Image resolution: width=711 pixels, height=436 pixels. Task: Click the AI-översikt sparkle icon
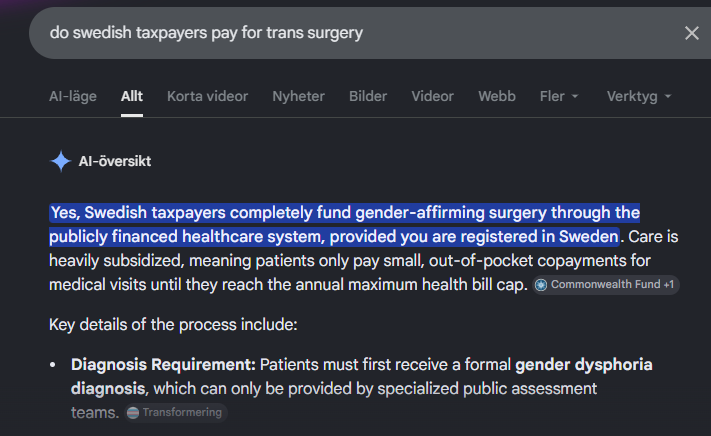[60, 161]
